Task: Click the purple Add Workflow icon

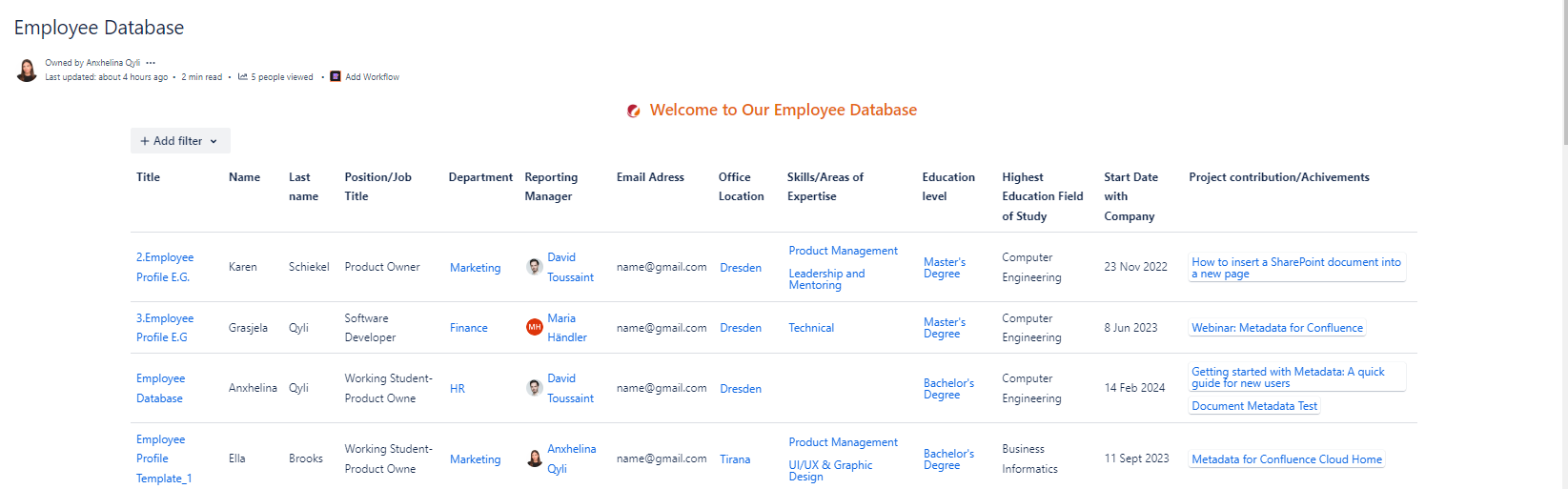Action: (x=336, y=77)
